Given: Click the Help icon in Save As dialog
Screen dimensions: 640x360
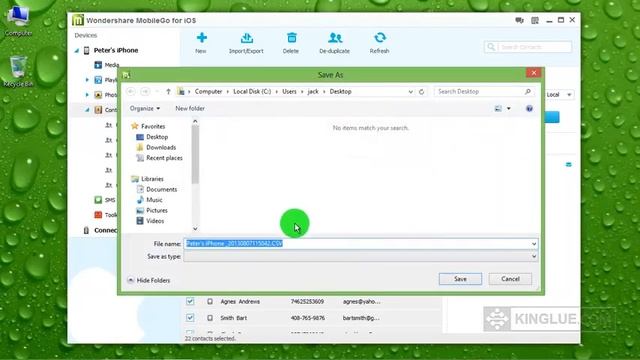Looking at the screenshot, I should coord(529,109).
